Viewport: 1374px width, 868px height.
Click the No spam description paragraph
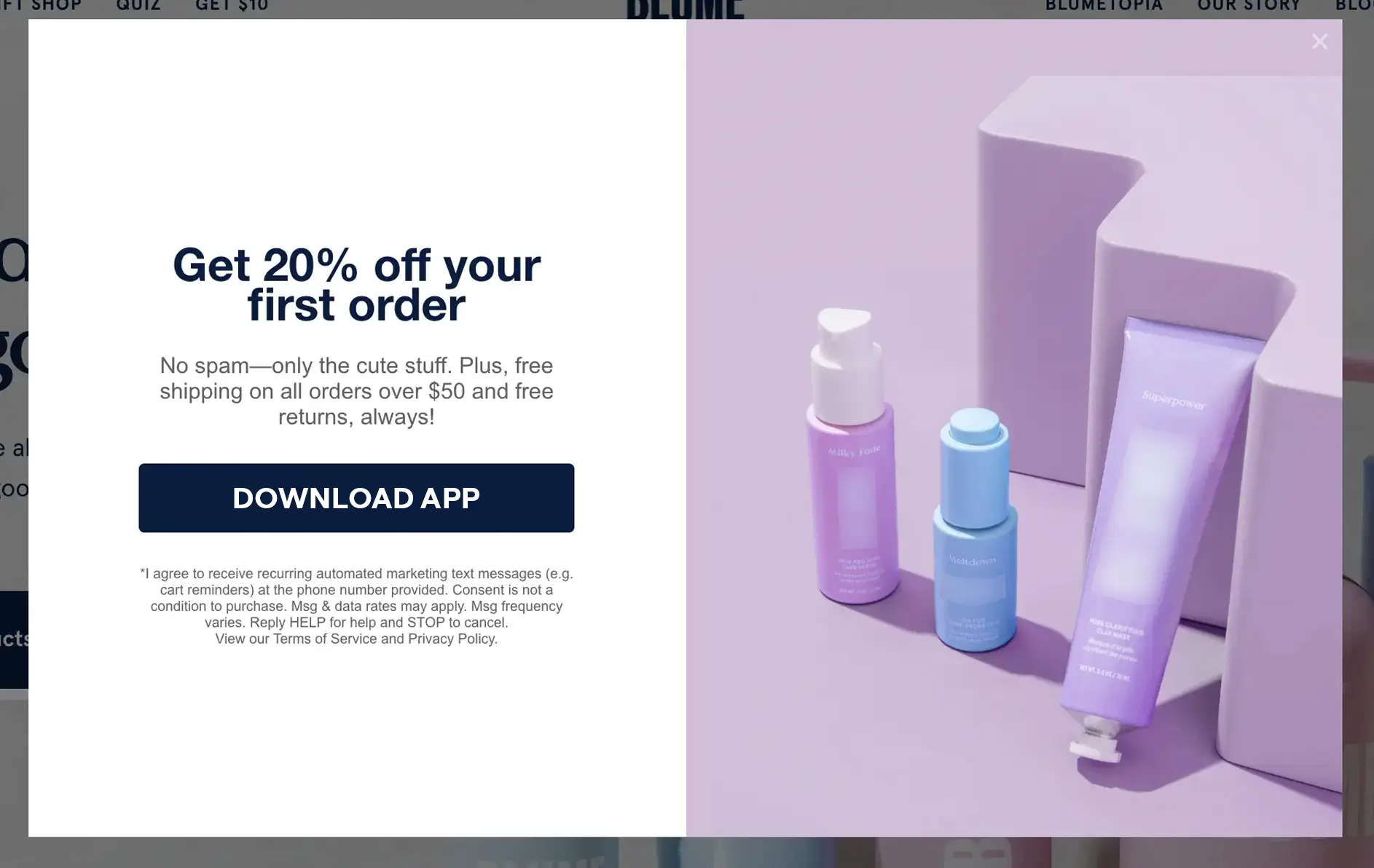tap(356, 391)
